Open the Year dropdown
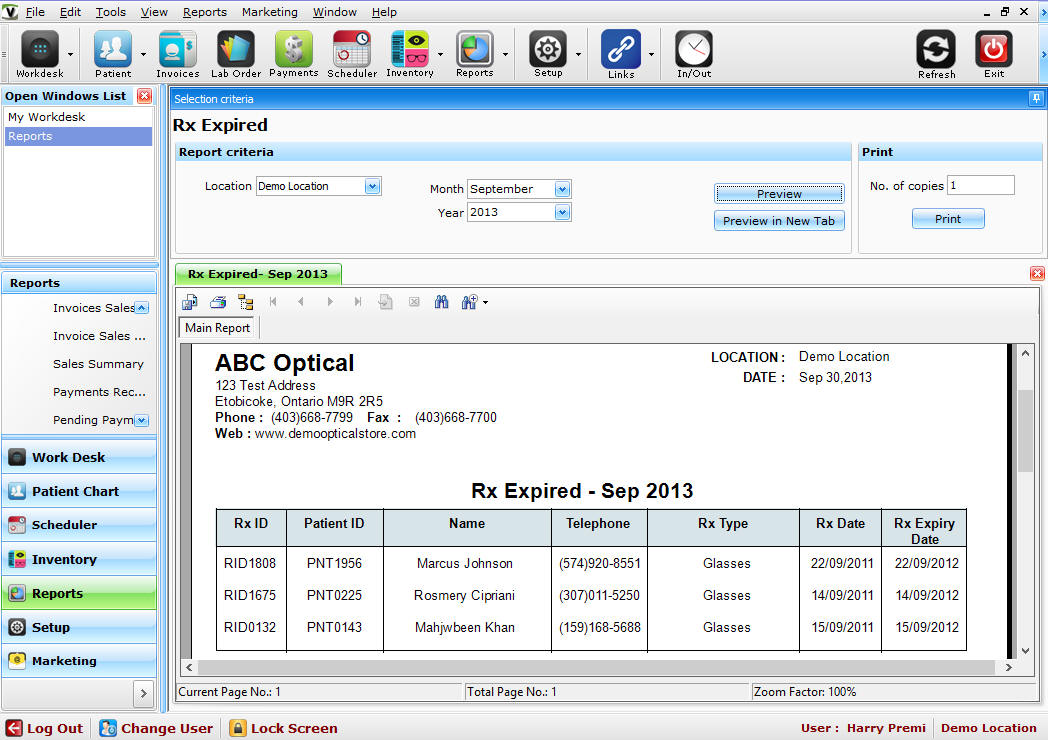The image size is (1048, 740). (x=562, y=212)
